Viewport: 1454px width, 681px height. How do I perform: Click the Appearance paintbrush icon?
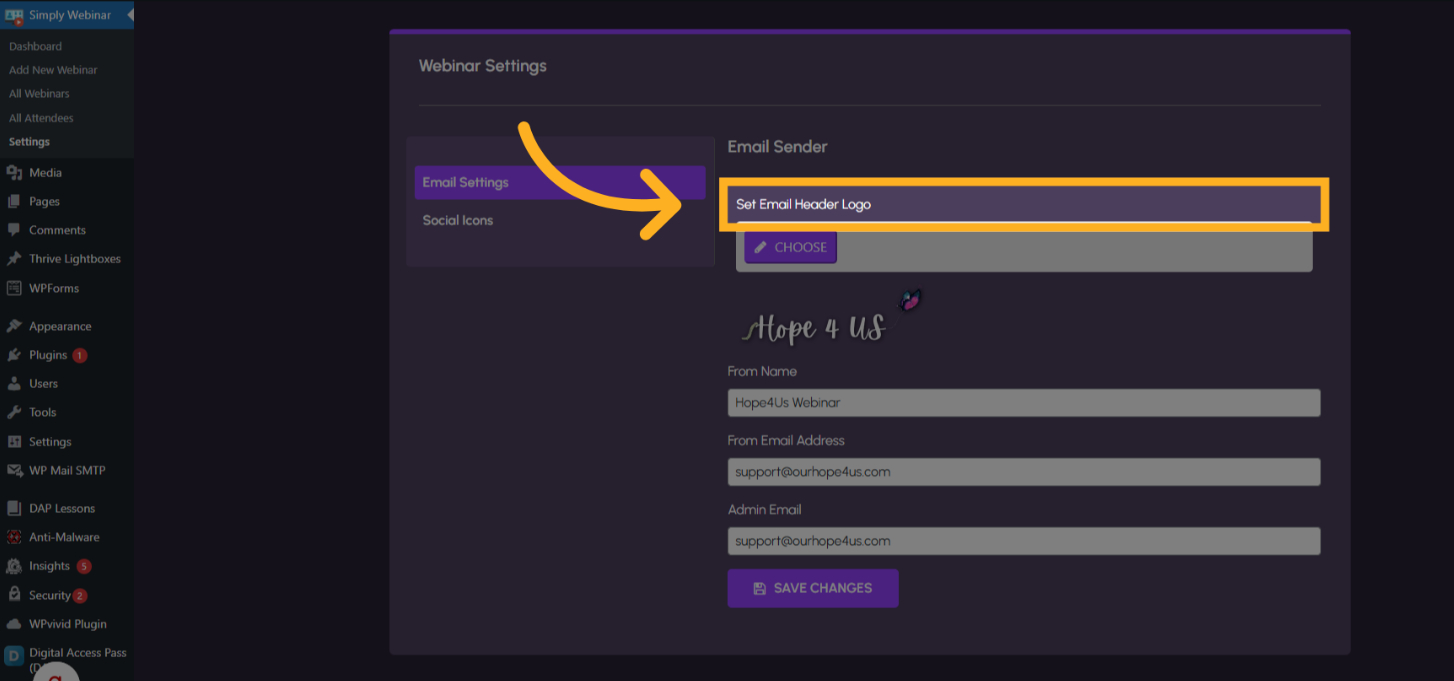click(14, 326)
